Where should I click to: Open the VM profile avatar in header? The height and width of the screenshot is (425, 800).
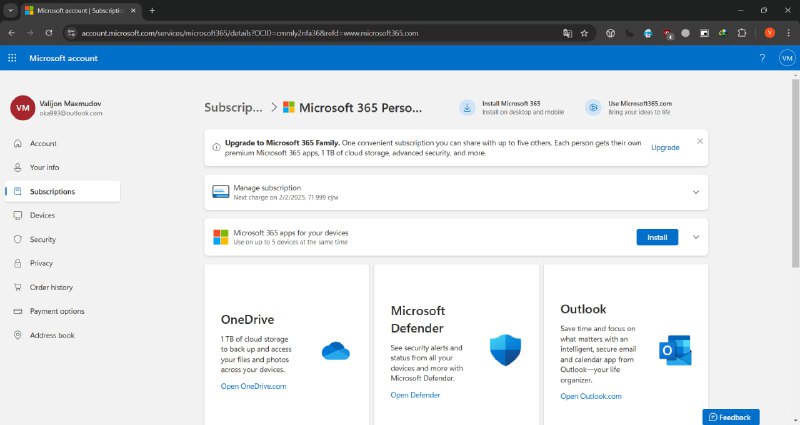point(787,58)
